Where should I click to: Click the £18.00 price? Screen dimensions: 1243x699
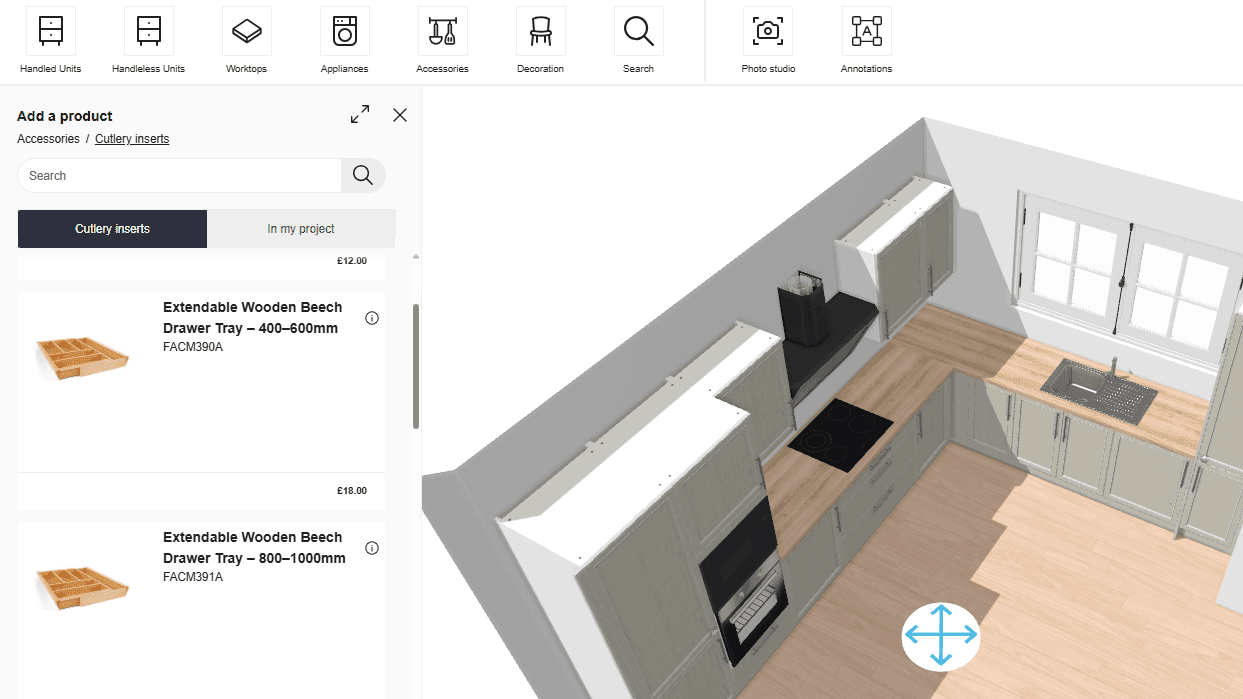click(x=352, y=491)
